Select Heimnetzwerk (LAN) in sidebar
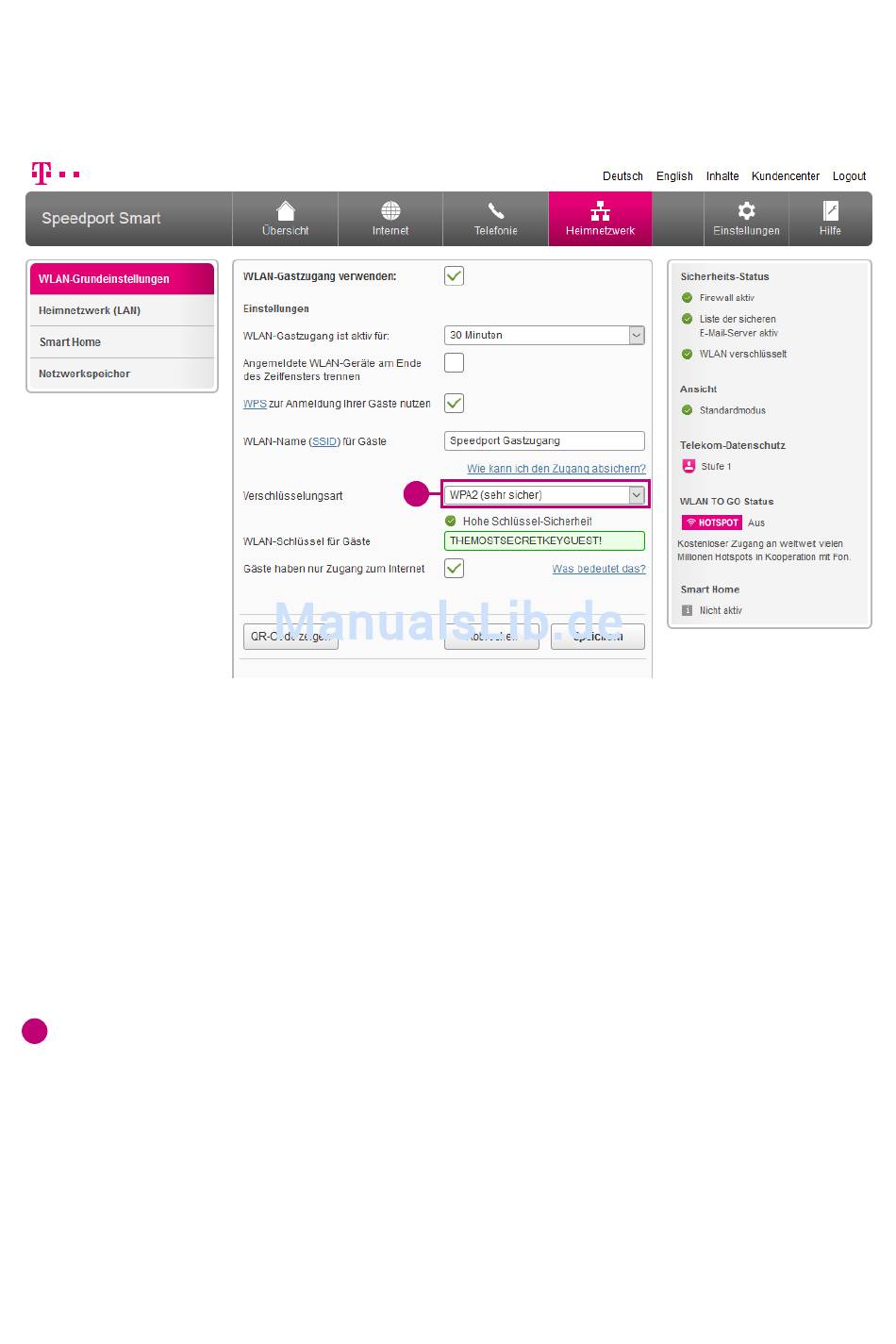Image resolution: width=896 pixels, height=1344 pixels. [x=122, y=310]
